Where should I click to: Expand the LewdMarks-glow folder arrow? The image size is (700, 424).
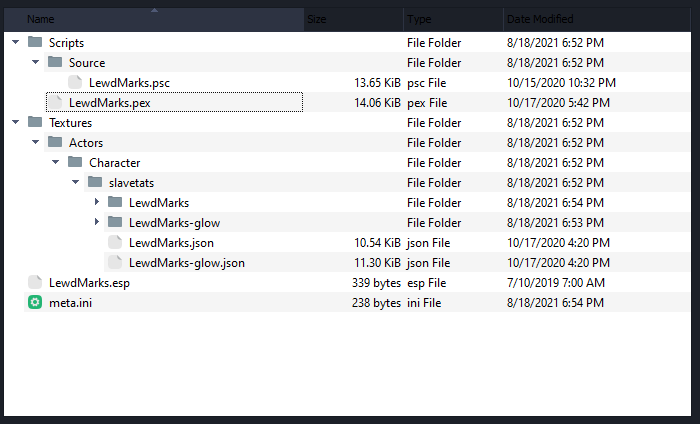coord(96,222)
